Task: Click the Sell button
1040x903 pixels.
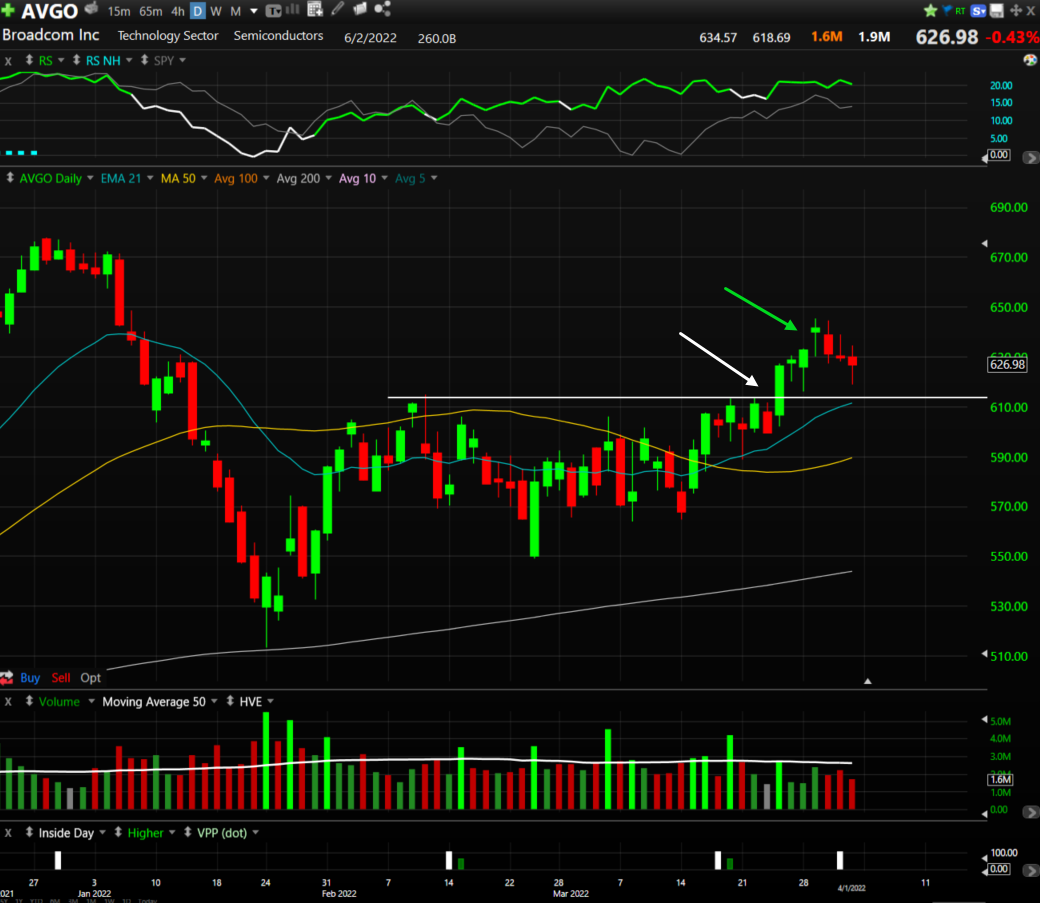Action: click(61, 677)
